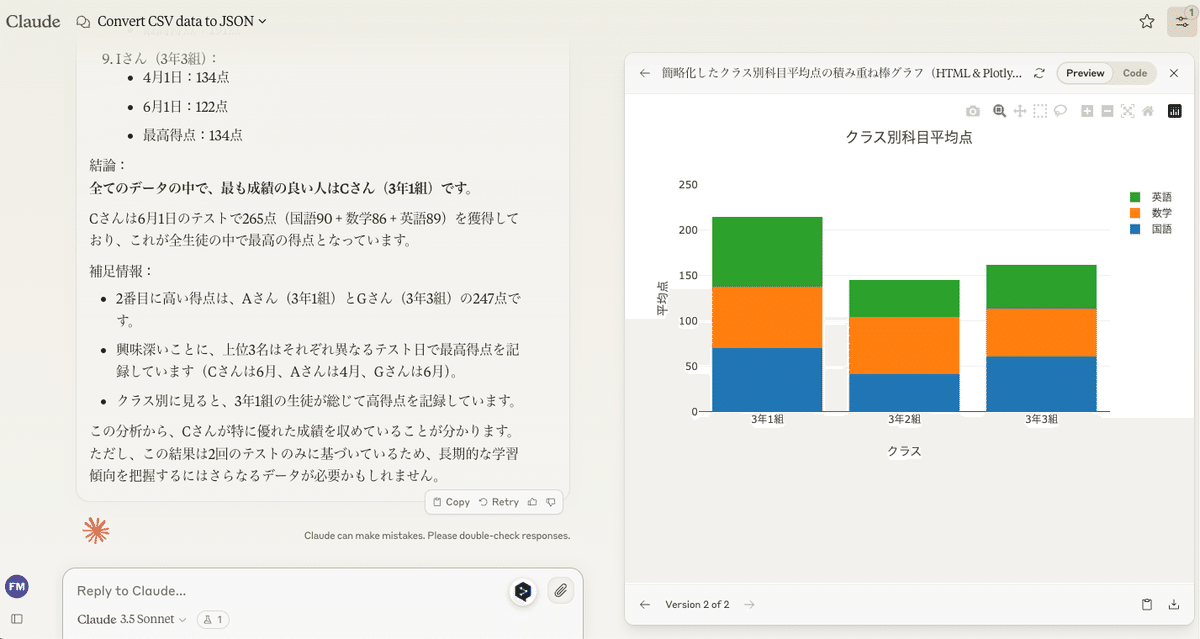Screen dimensions: 1200x639
Task: Open the FM user profile avatar
Action: point(16,587)
